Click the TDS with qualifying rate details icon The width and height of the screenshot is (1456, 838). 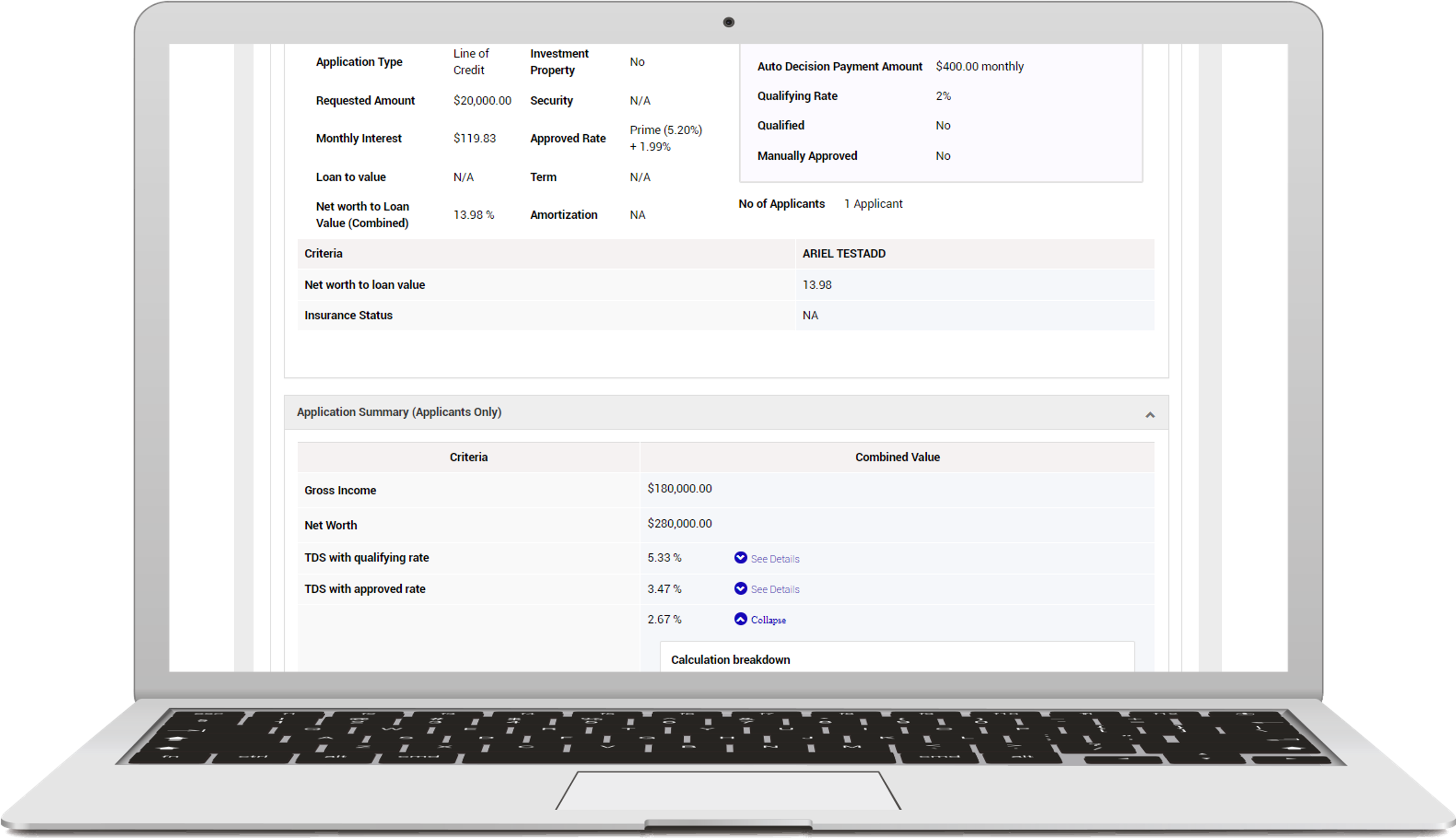[x=740, y=558]
